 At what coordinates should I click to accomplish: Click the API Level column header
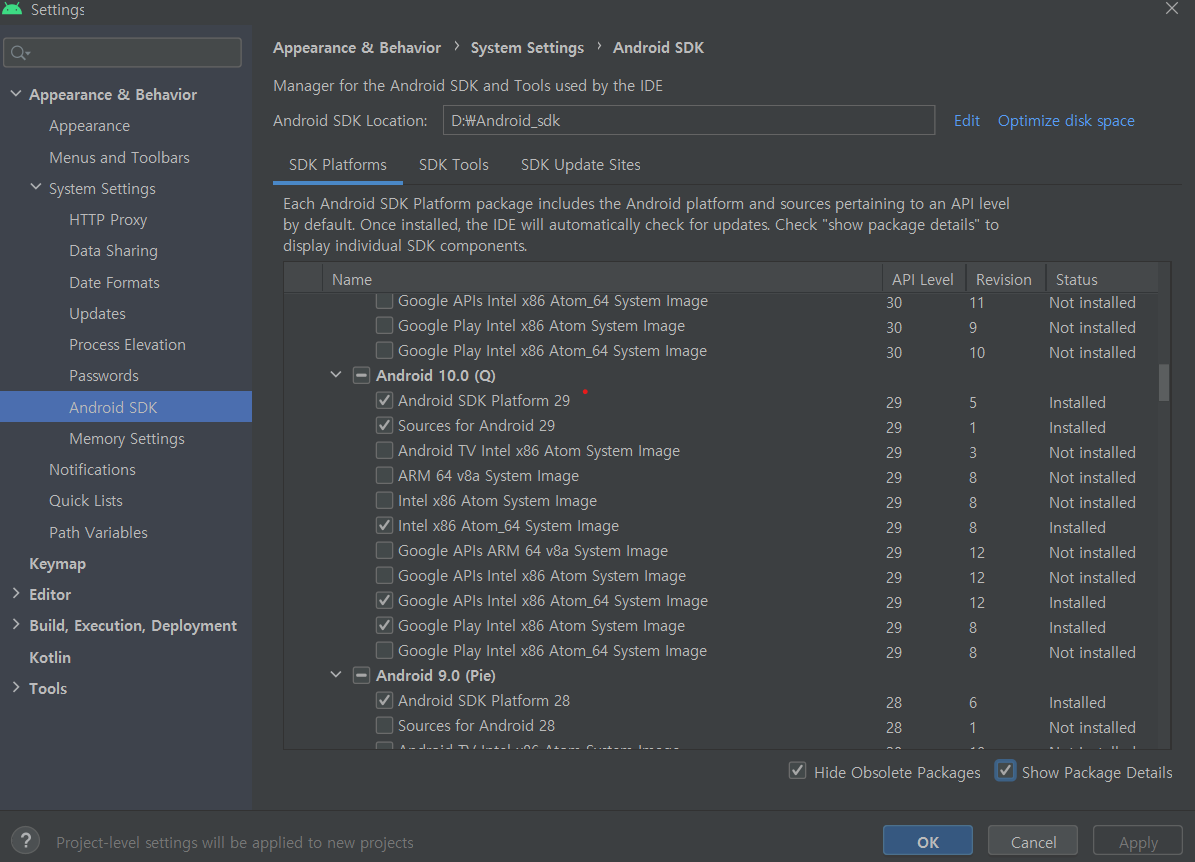[923, 279]
